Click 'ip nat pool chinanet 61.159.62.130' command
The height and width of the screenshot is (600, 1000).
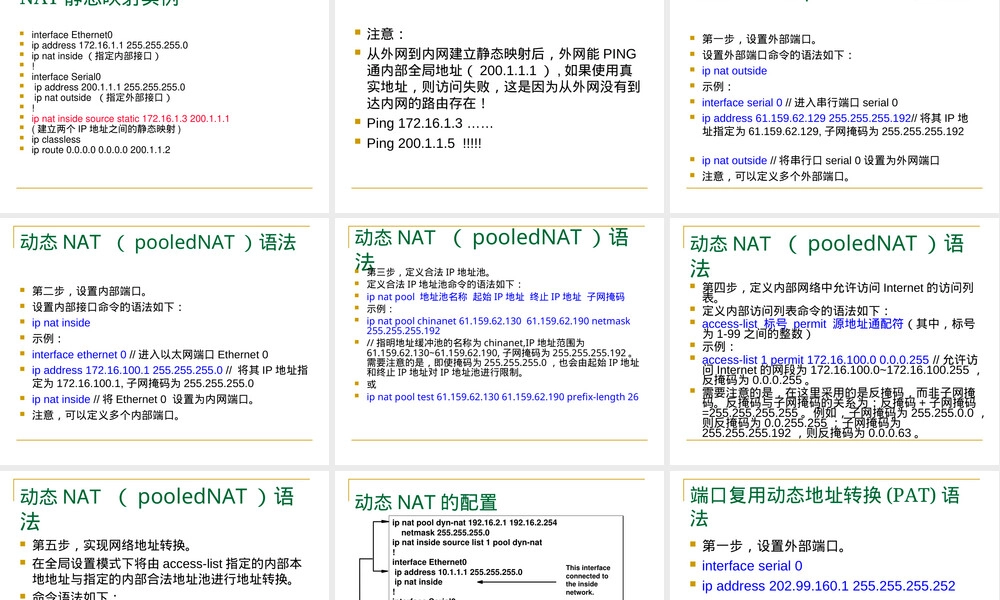(x=498, y=326)
